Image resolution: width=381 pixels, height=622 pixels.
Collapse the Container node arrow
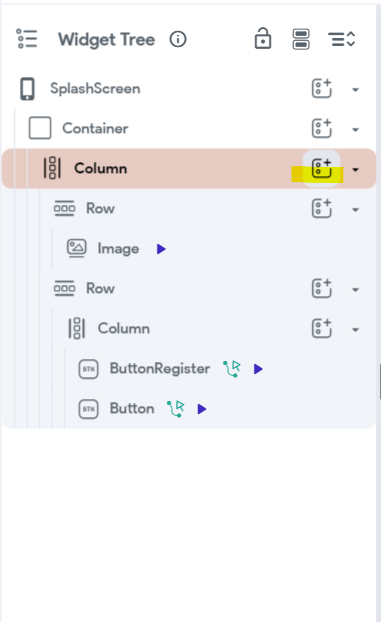pos(355,130)
